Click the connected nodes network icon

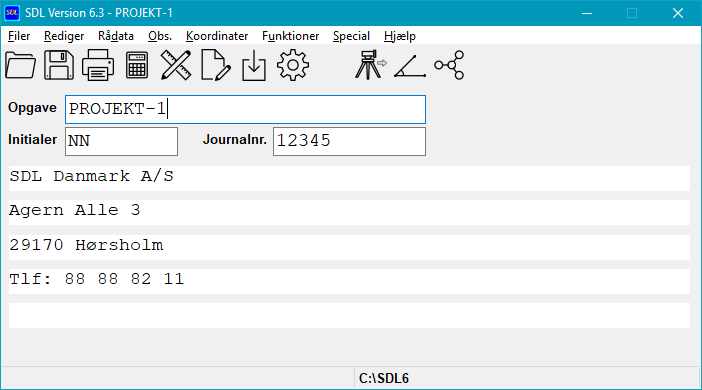point(449,65)
